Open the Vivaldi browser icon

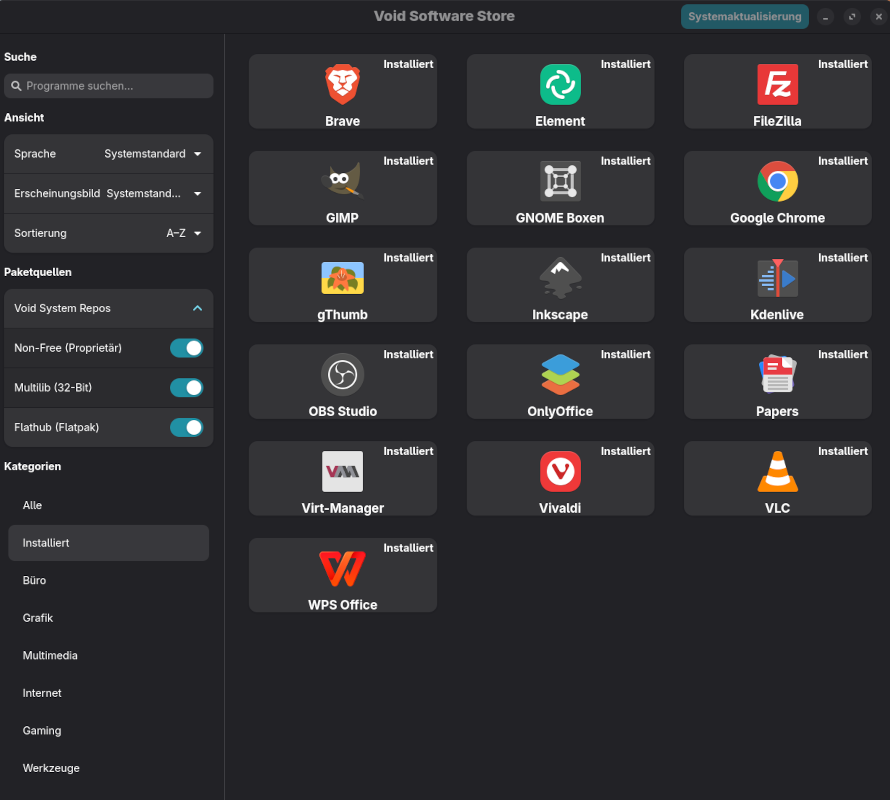point(560,472)
